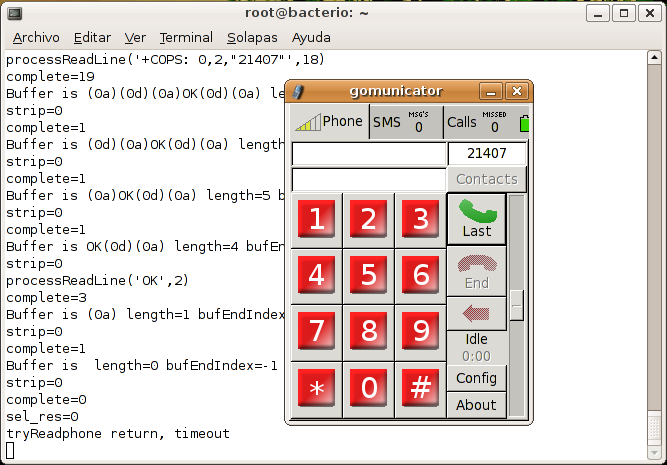Click the battery indicator in gomunicator
This screenshot has height=465, width=667.
point(524,123)
